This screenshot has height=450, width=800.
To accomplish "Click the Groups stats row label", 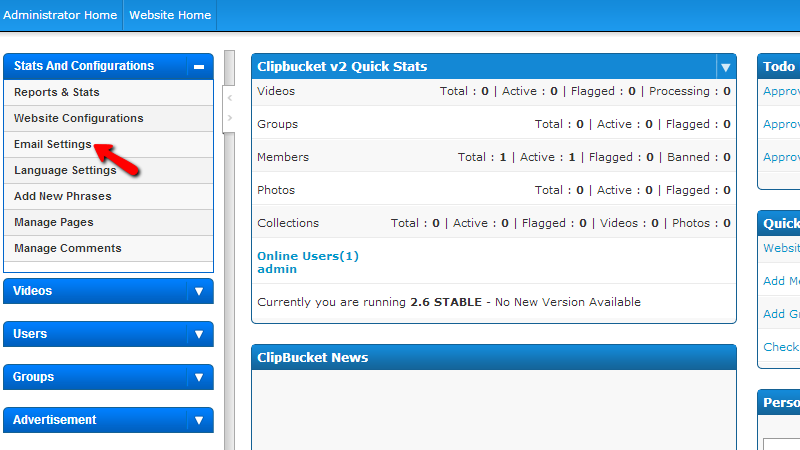I will (x=278, y=124).
